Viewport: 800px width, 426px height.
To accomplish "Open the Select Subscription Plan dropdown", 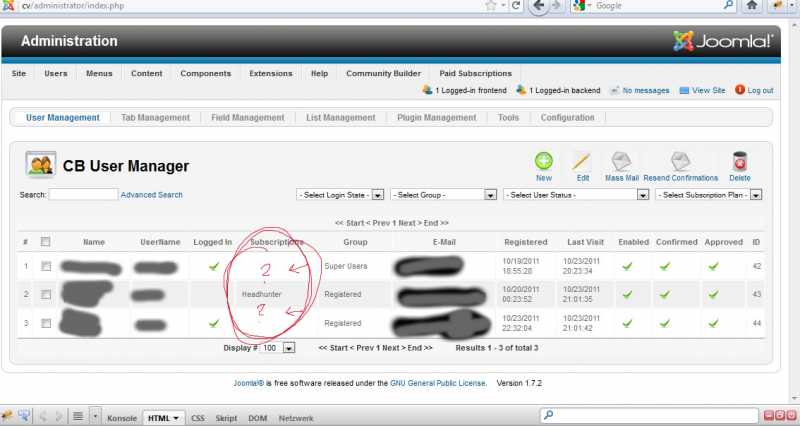I will pyautogui.click(x=709, y=195).
